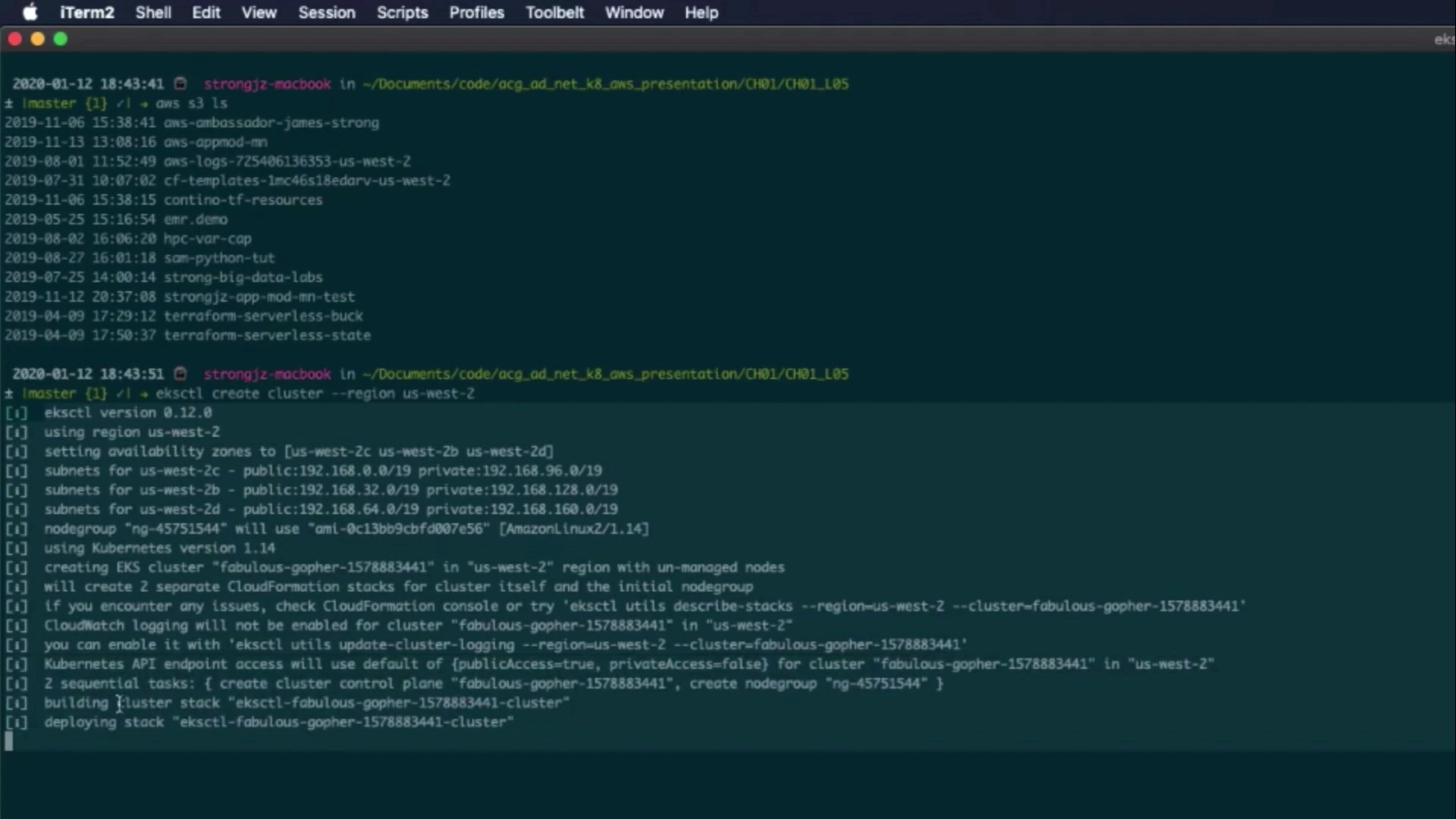Open the View menu
1456x819 pixels.
click(259, 12)
